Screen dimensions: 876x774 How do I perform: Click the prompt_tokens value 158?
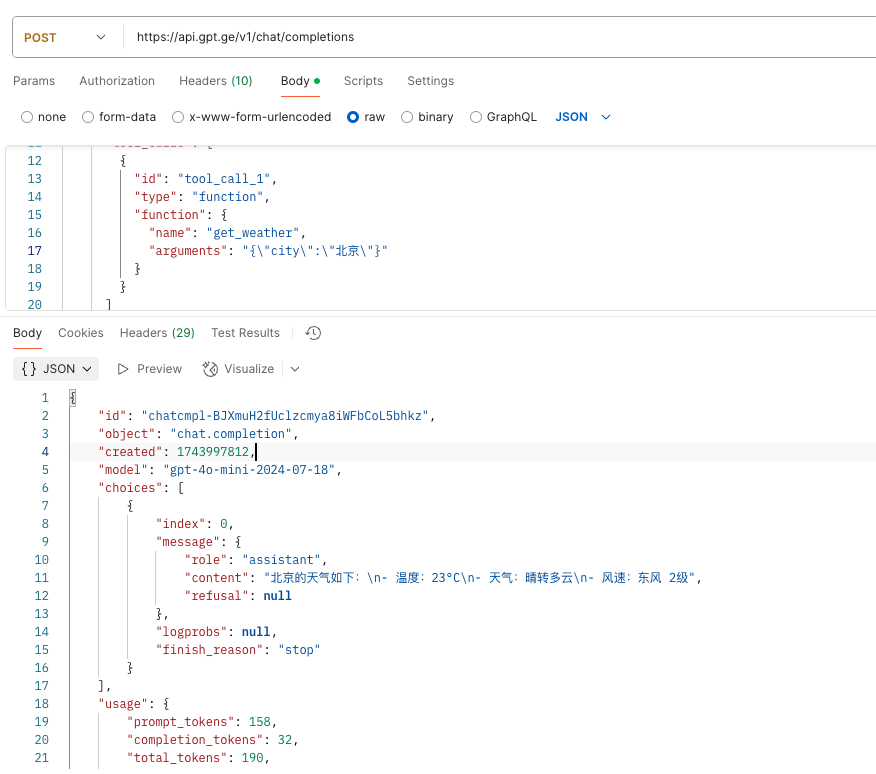(259, 722)
